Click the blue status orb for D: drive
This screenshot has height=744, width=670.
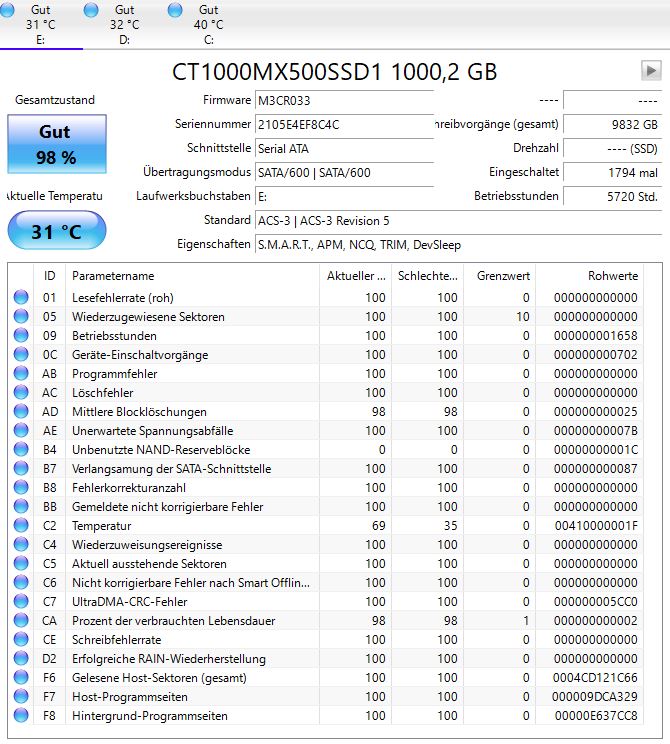click(x=91, y=10)
